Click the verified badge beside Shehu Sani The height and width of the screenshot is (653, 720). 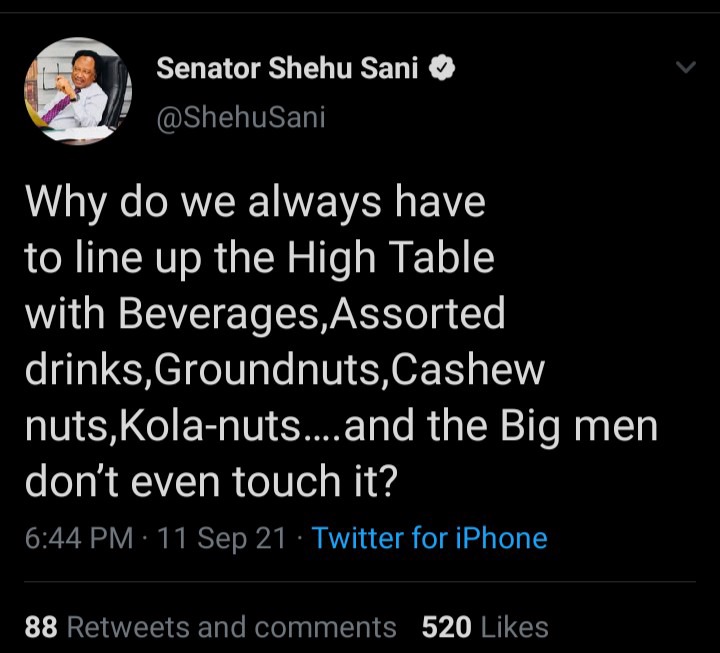click(x=442, y=69)
